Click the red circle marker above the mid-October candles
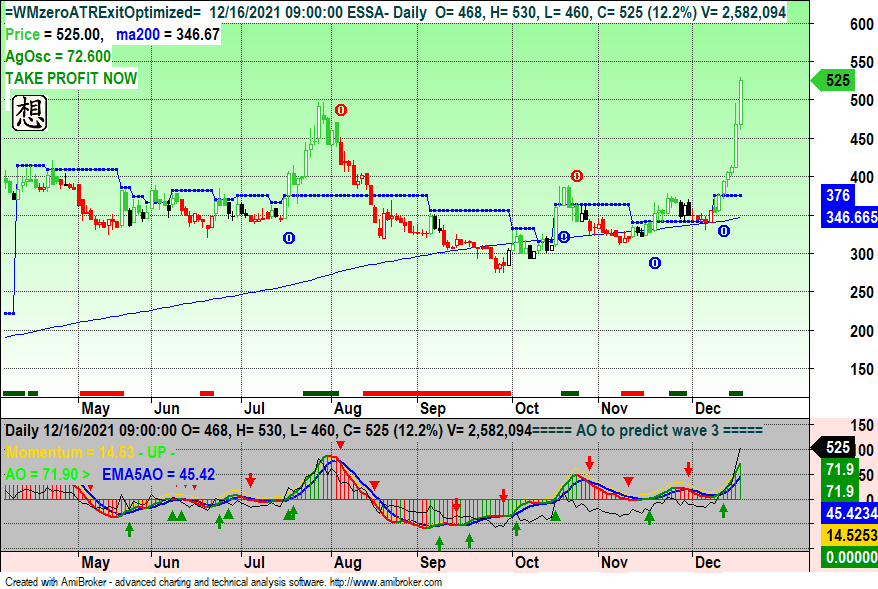The height and width of the screenshot is (589, 878). click(x=576, y=176)
